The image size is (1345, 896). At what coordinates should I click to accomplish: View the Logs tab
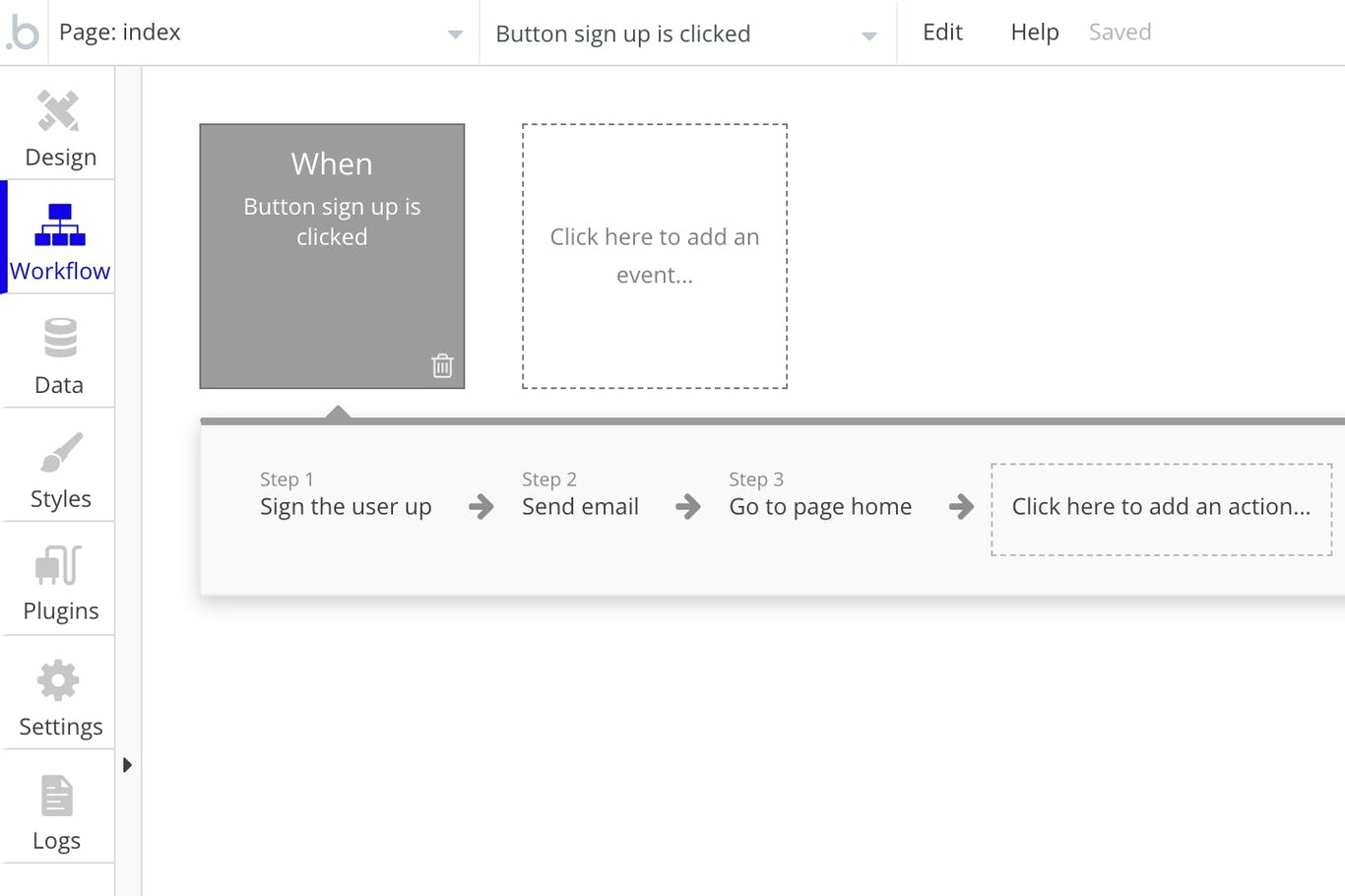[59, 807]
